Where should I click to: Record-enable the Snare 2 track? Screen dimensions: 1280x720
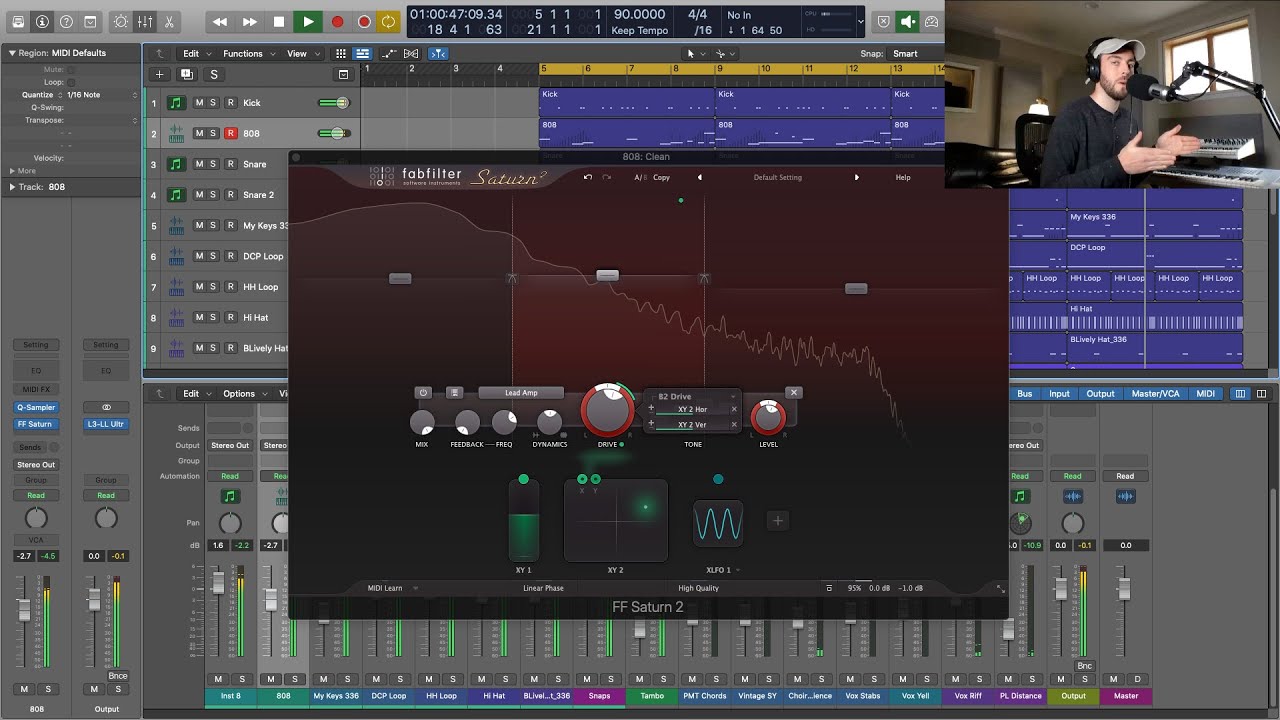[230, 195]
